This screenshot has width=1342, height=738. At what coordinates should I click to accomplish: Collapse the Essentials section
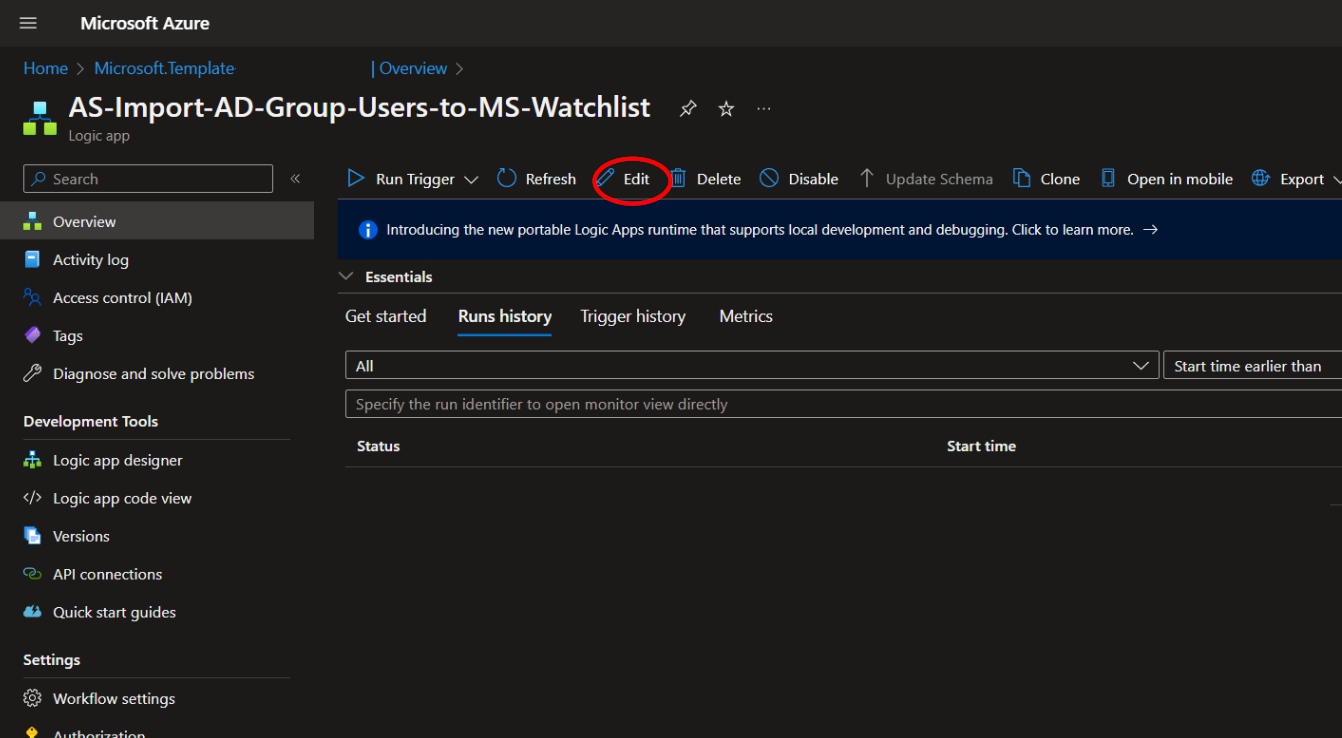pos(347,276)
